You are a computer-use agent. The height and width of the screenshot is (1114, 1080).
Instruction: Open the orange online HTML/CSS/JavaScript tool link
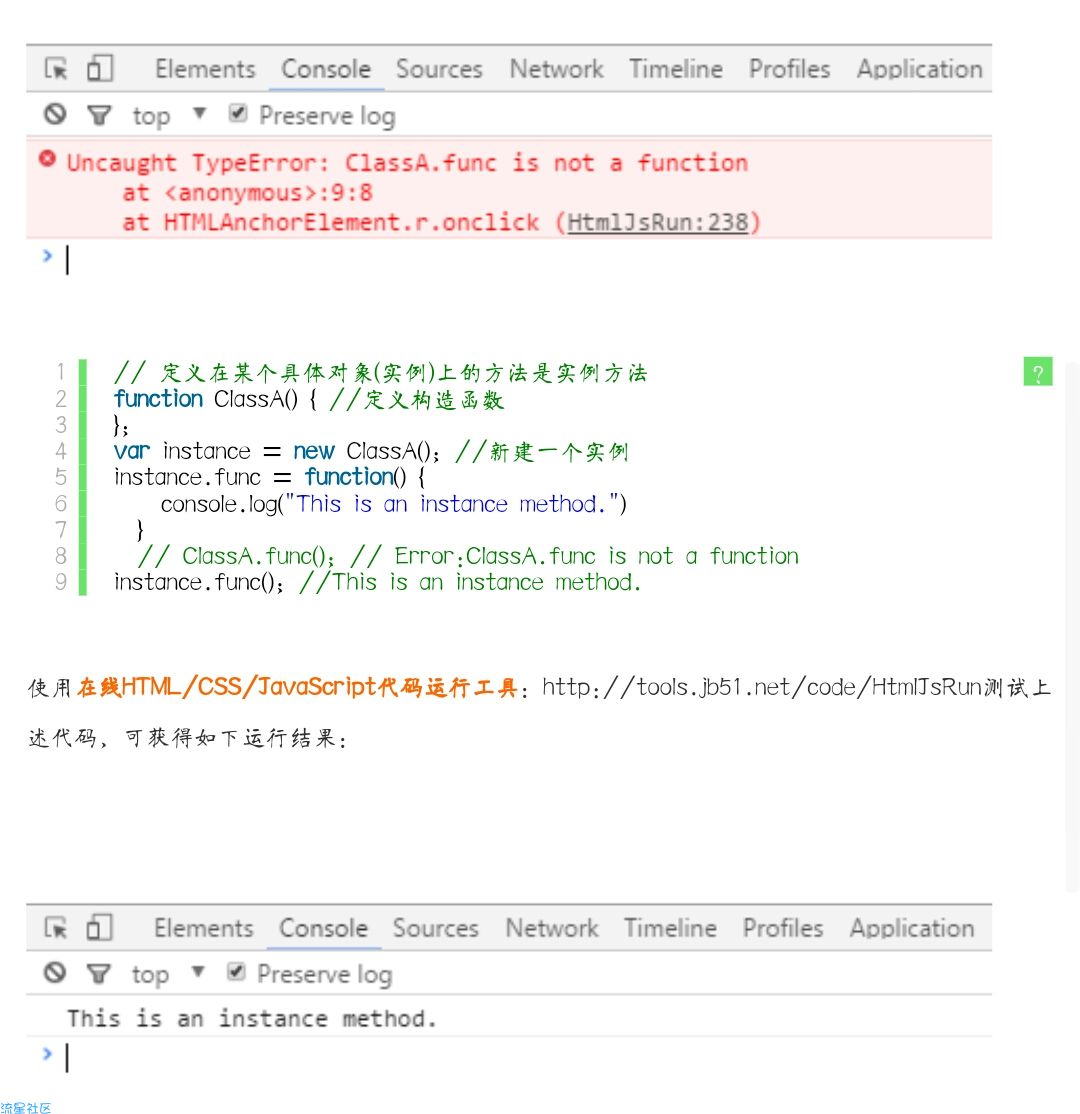[297, 687]
